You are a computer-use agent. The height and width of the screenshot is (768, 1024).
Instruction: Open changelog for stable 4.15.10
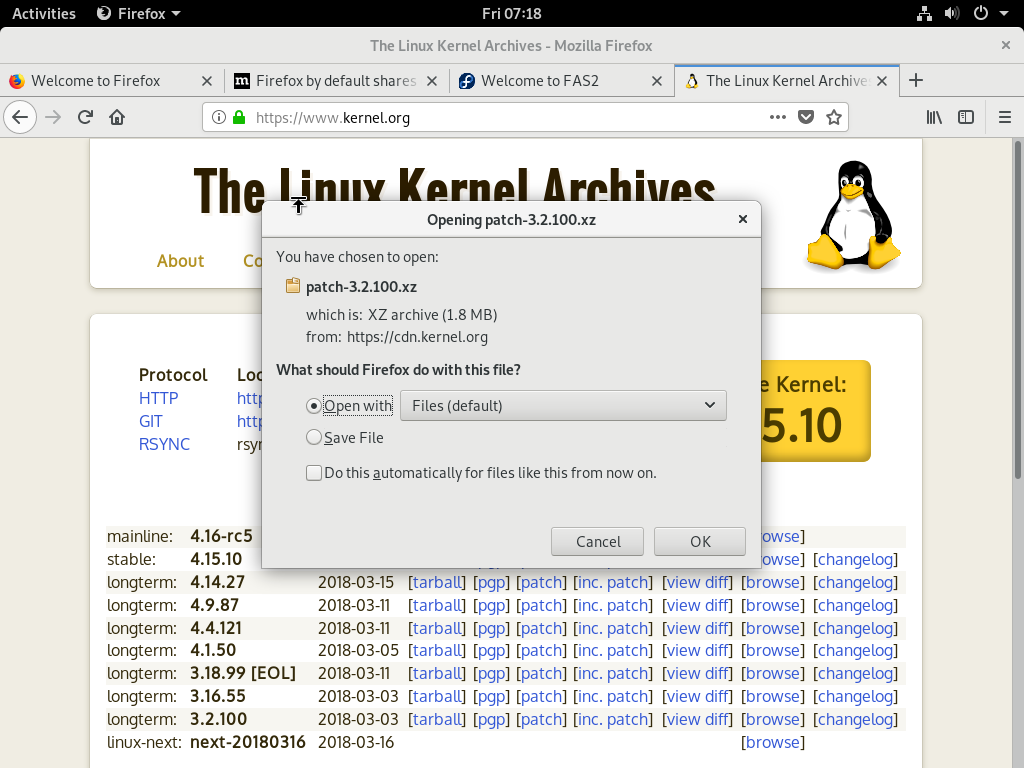click(856, 560)
